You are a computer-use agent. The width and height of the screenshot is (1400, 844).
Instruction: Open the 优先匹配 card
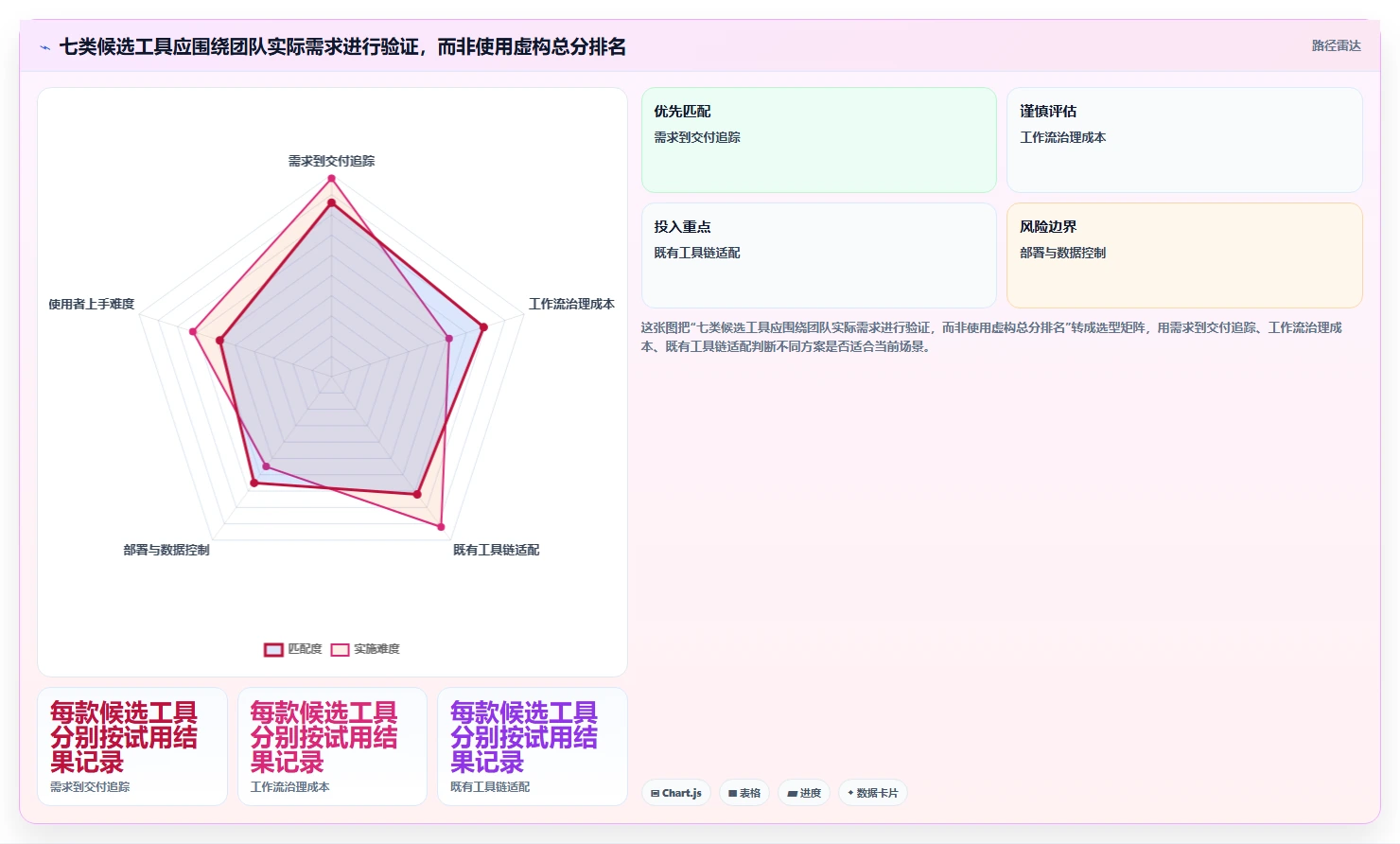819,140
